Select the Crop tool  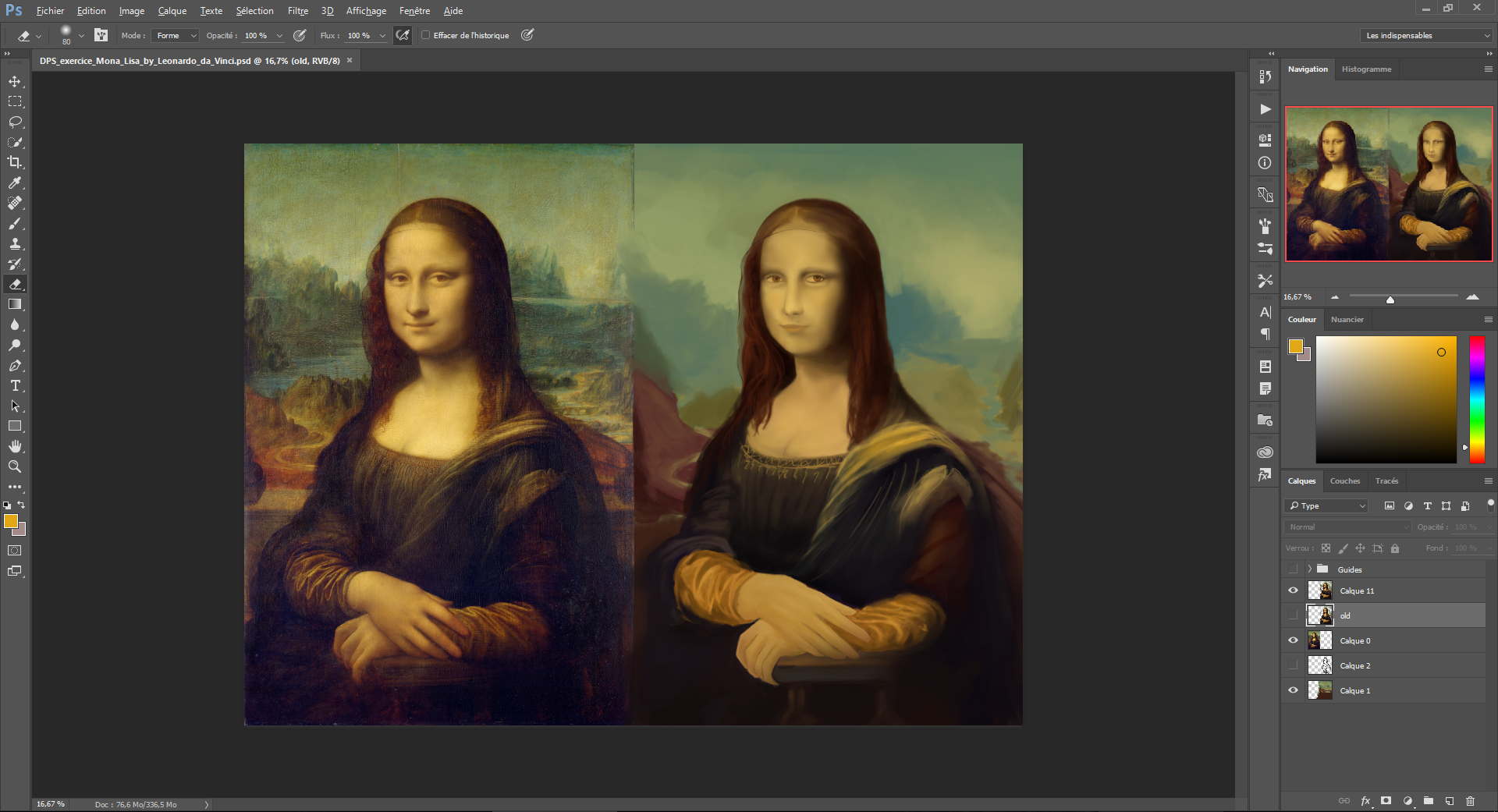pyautogui.click(x=15, y=162)
